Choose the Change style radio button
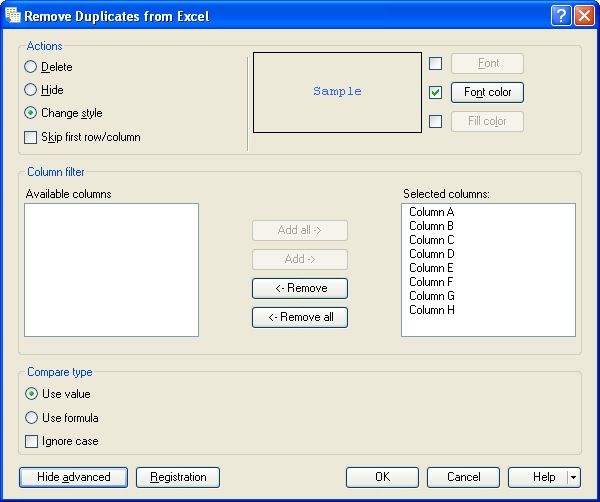600x502 pixels. pos(32,113)
